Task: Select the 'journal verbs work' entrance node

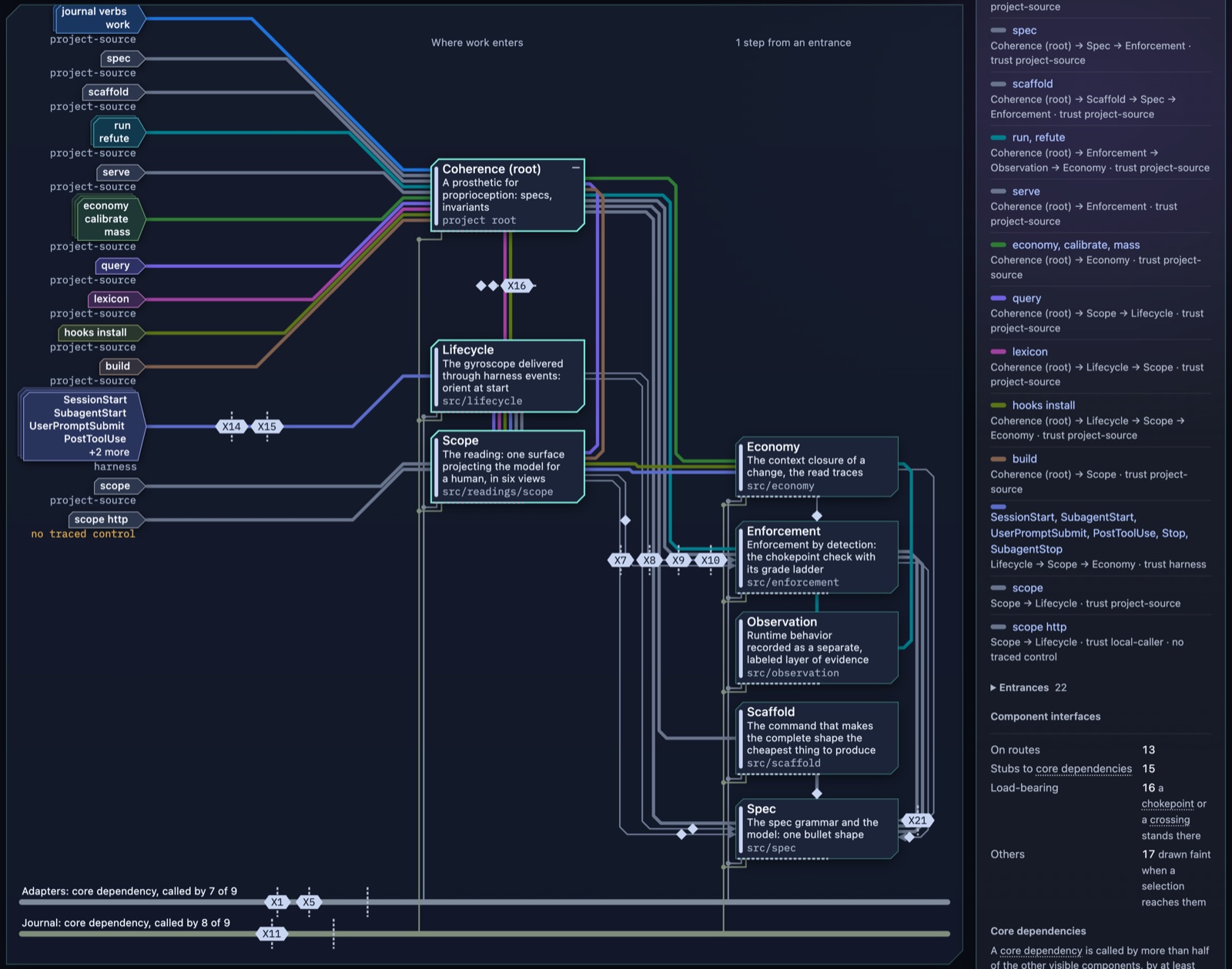Action: point(99,18)
